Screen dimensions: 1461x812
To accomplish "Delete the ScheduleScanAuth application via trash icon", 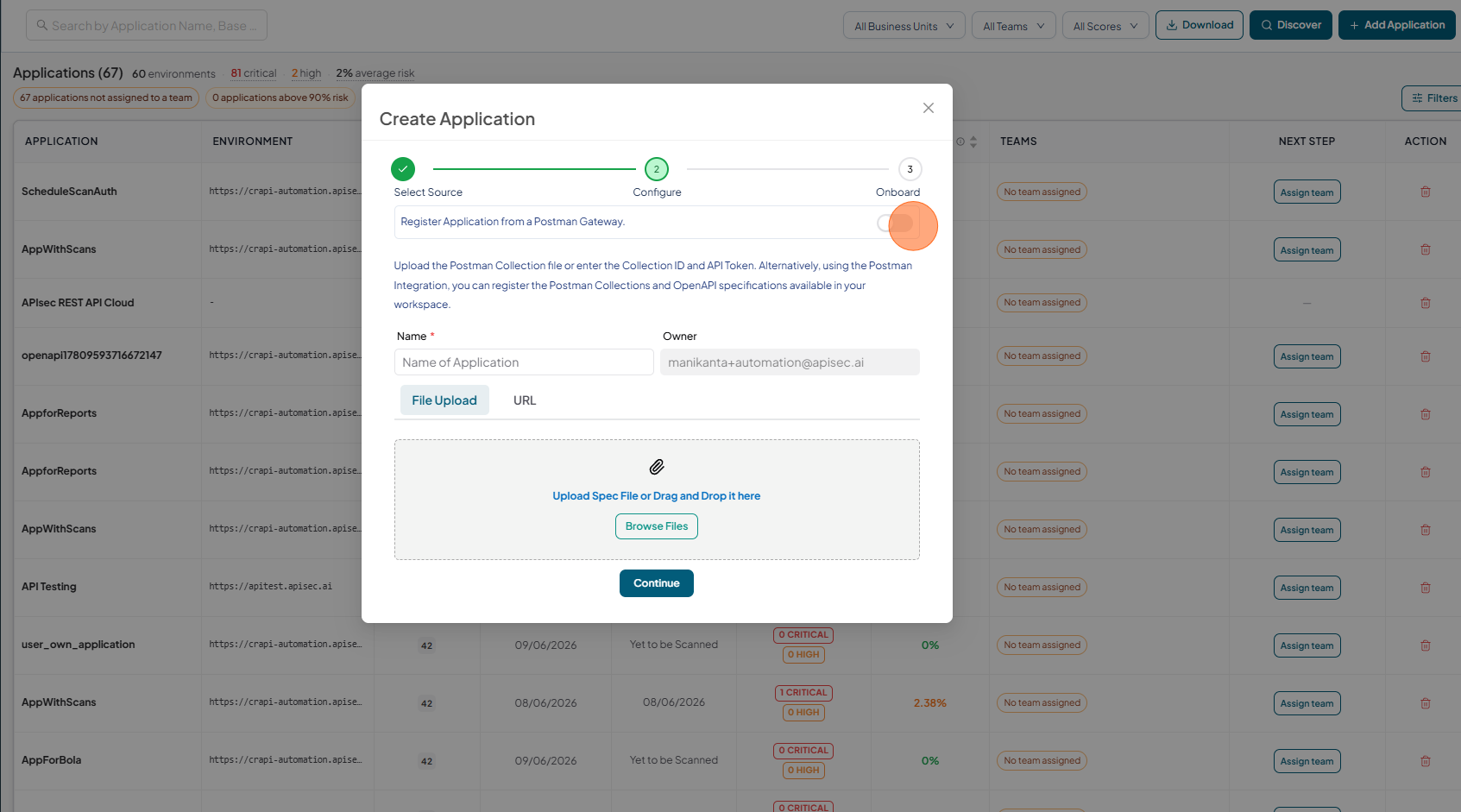I will [x=1426, y=192].
